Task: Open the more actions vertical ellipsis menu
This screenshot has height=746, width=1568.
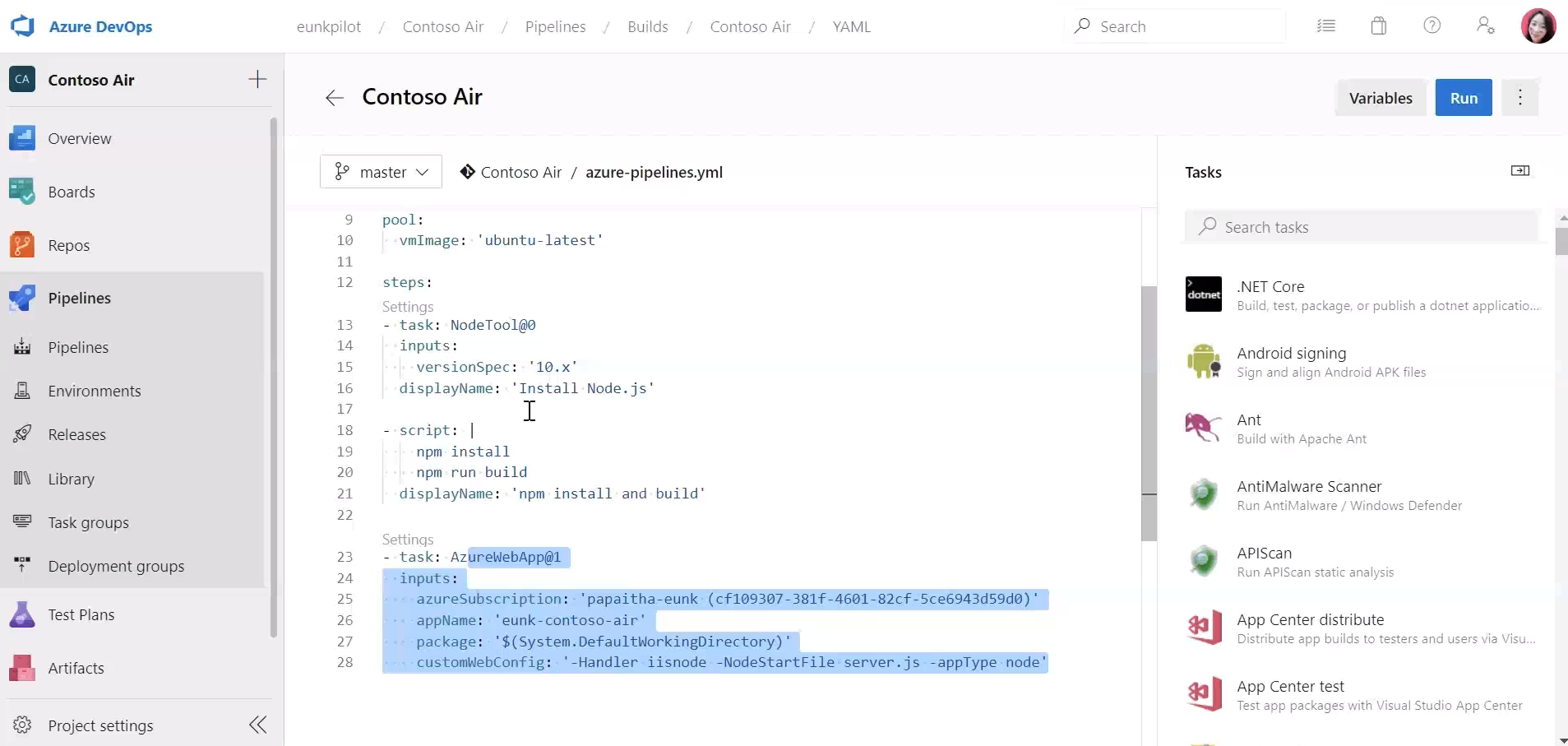Action: pyautogui.click(x=1519, y=98)
